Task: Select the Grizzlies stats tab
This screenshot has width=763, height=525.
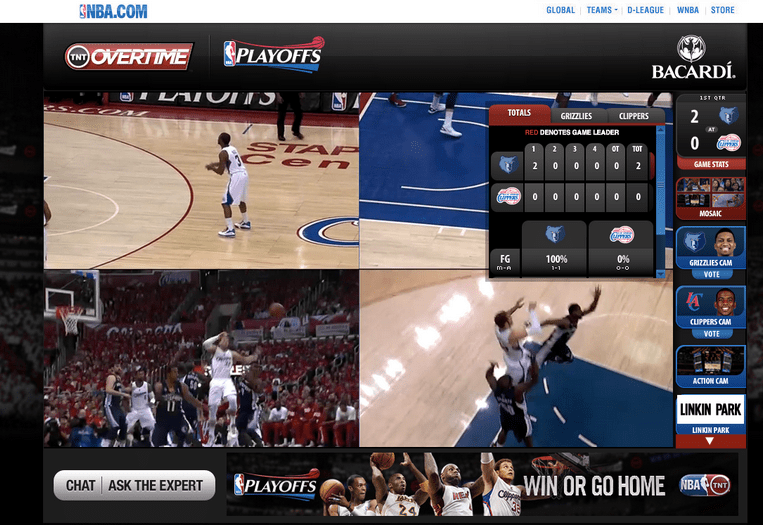Action: [x=576, y=116]
